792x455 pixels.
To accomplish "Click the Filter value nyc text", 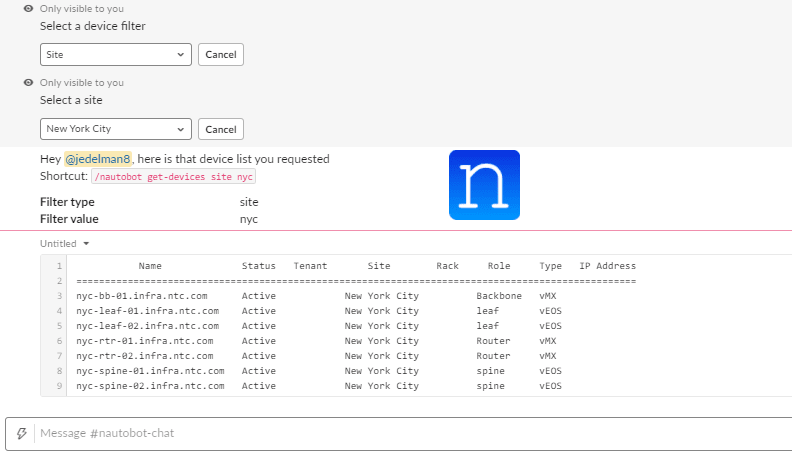I will click(249, 219).
